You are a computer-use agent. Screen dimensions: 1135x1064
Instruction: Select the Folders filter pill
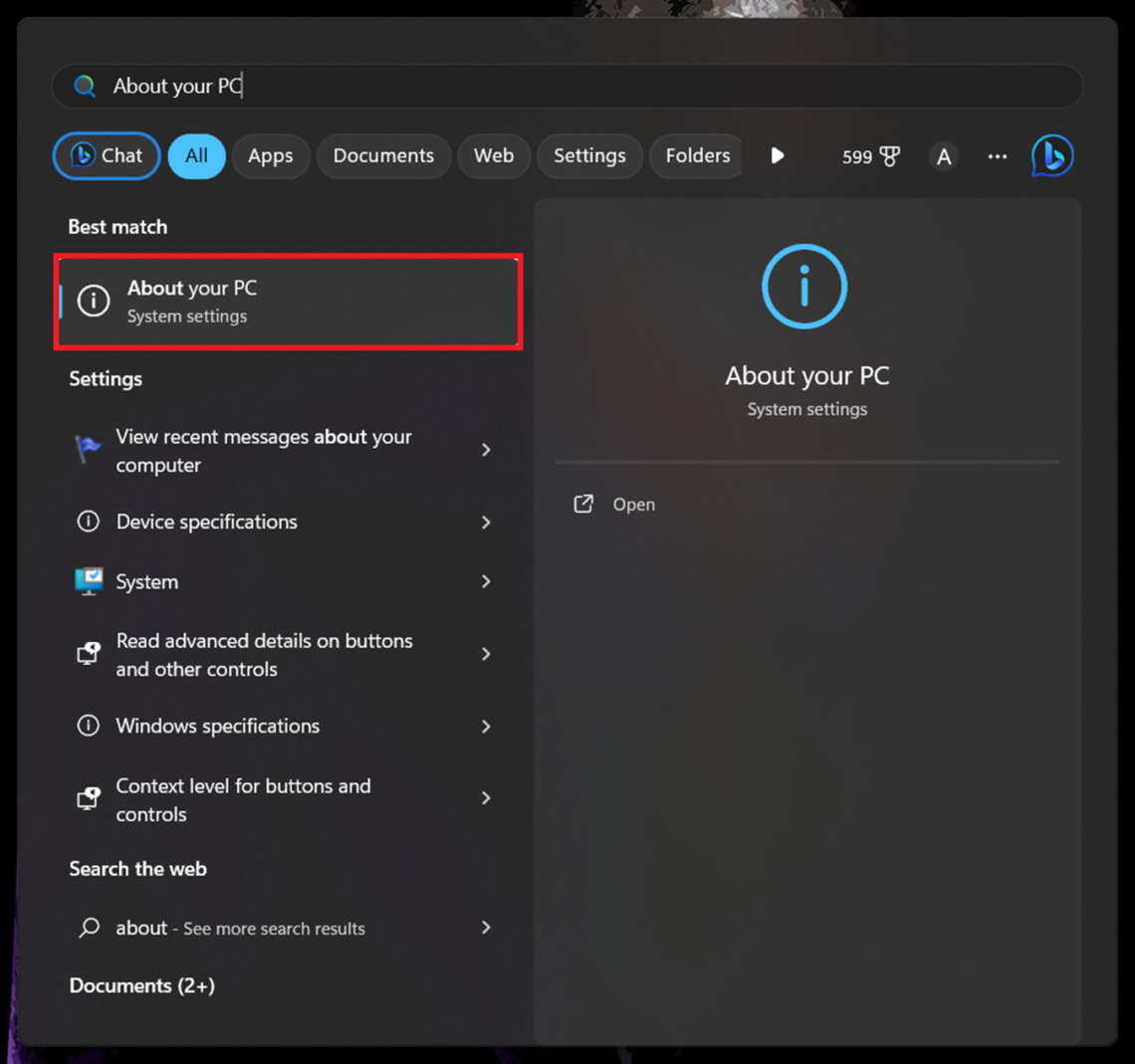pyautogui.click(x=696, y=155)
